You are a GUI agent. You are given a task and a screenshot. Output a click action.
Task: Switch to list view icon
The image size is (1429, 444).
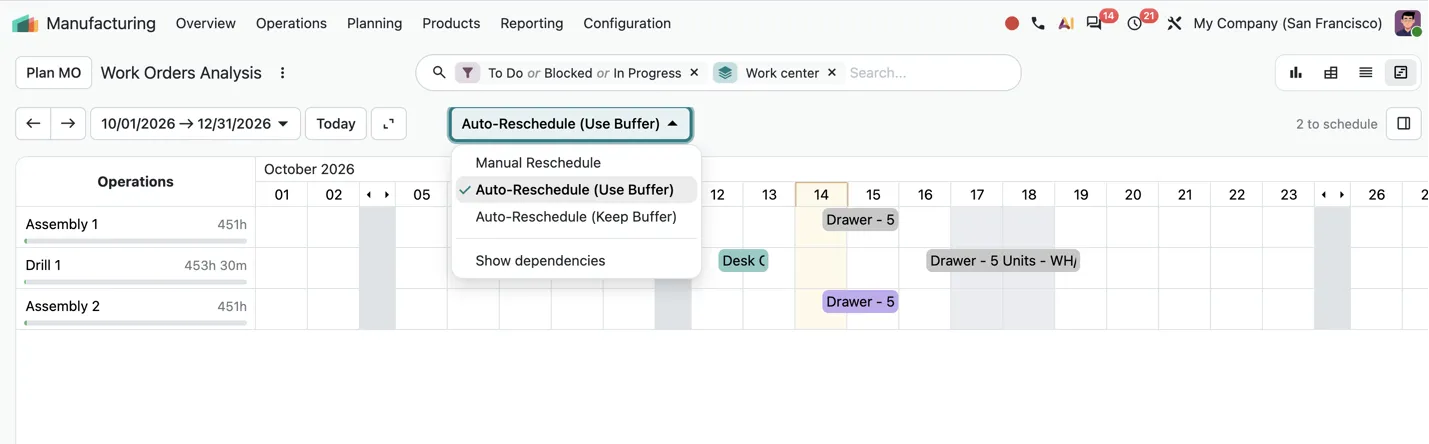1365,72
